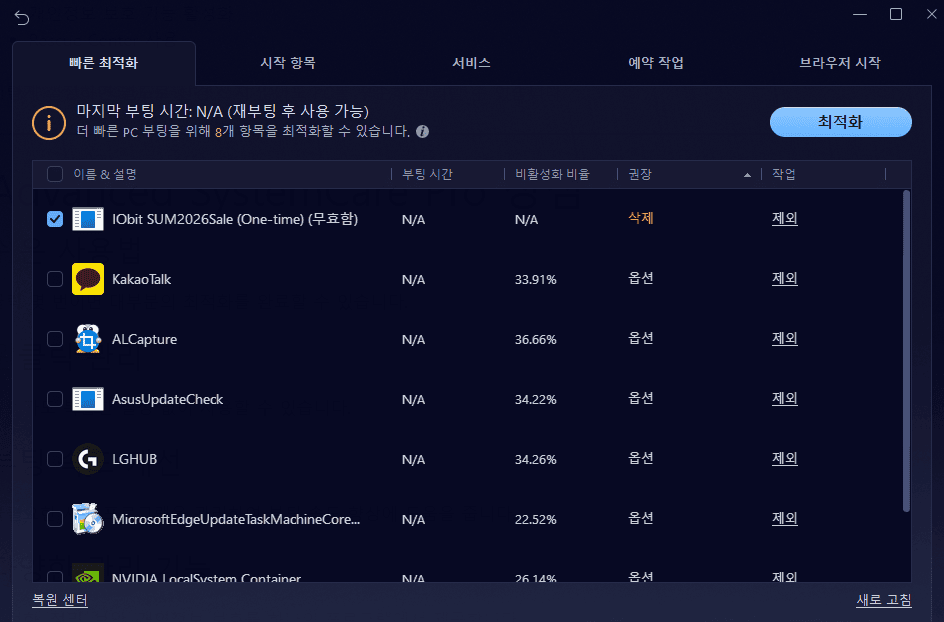This screenshot has height=622, width=944.
Task: Click the 작업 column header
Action: 784,175
